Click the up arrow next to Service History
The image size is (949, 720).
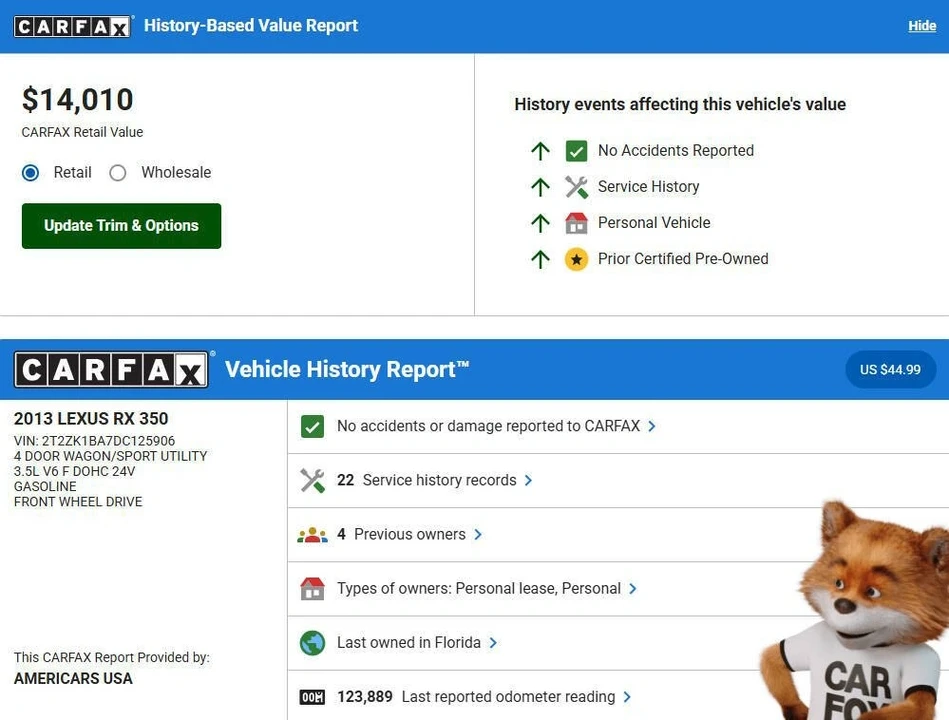[x=540, y=187]
